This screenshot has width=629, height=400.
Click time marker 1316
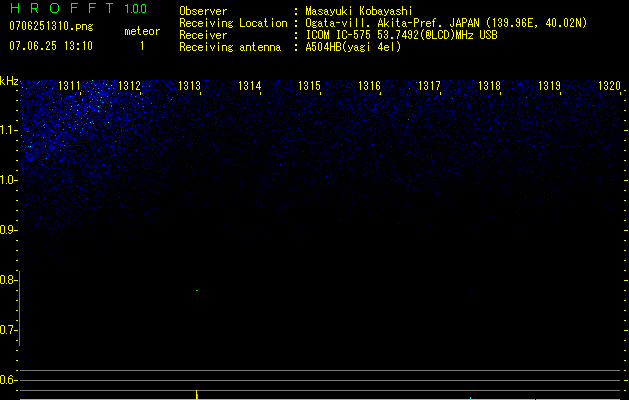pos(369,86)
